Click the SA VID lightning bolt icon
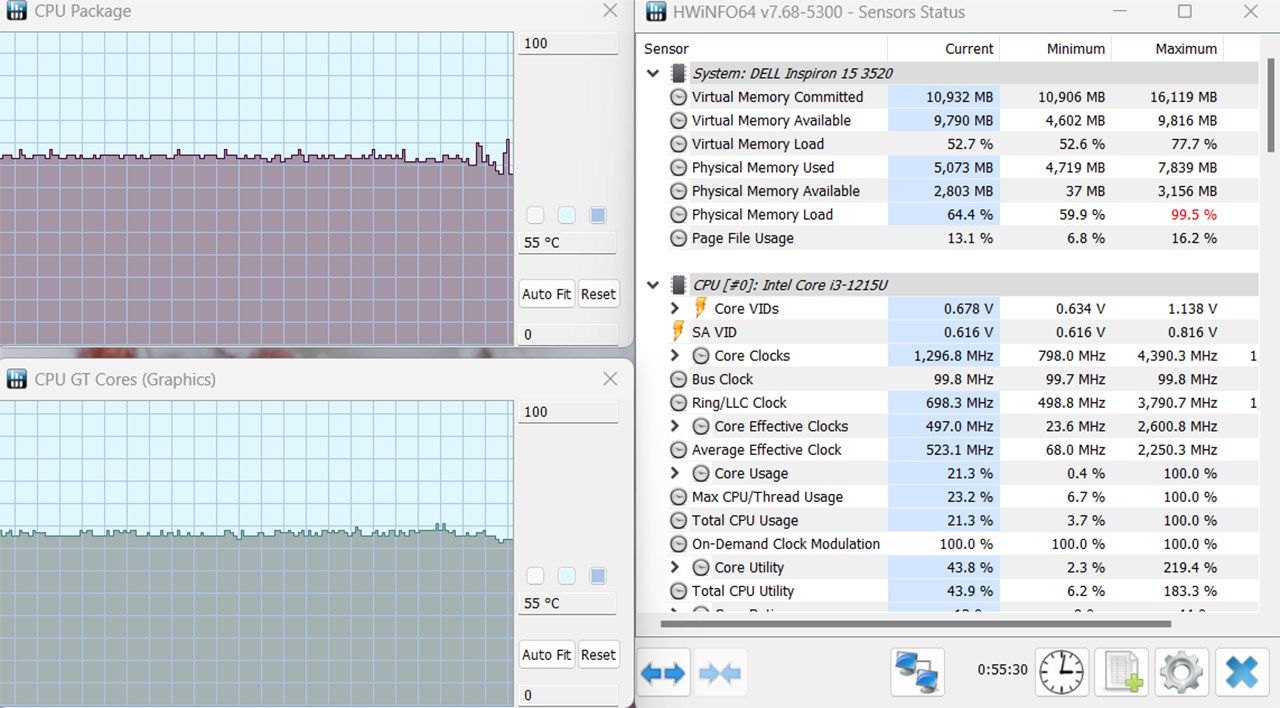The image size is (1280, 708). click(678, 332)
